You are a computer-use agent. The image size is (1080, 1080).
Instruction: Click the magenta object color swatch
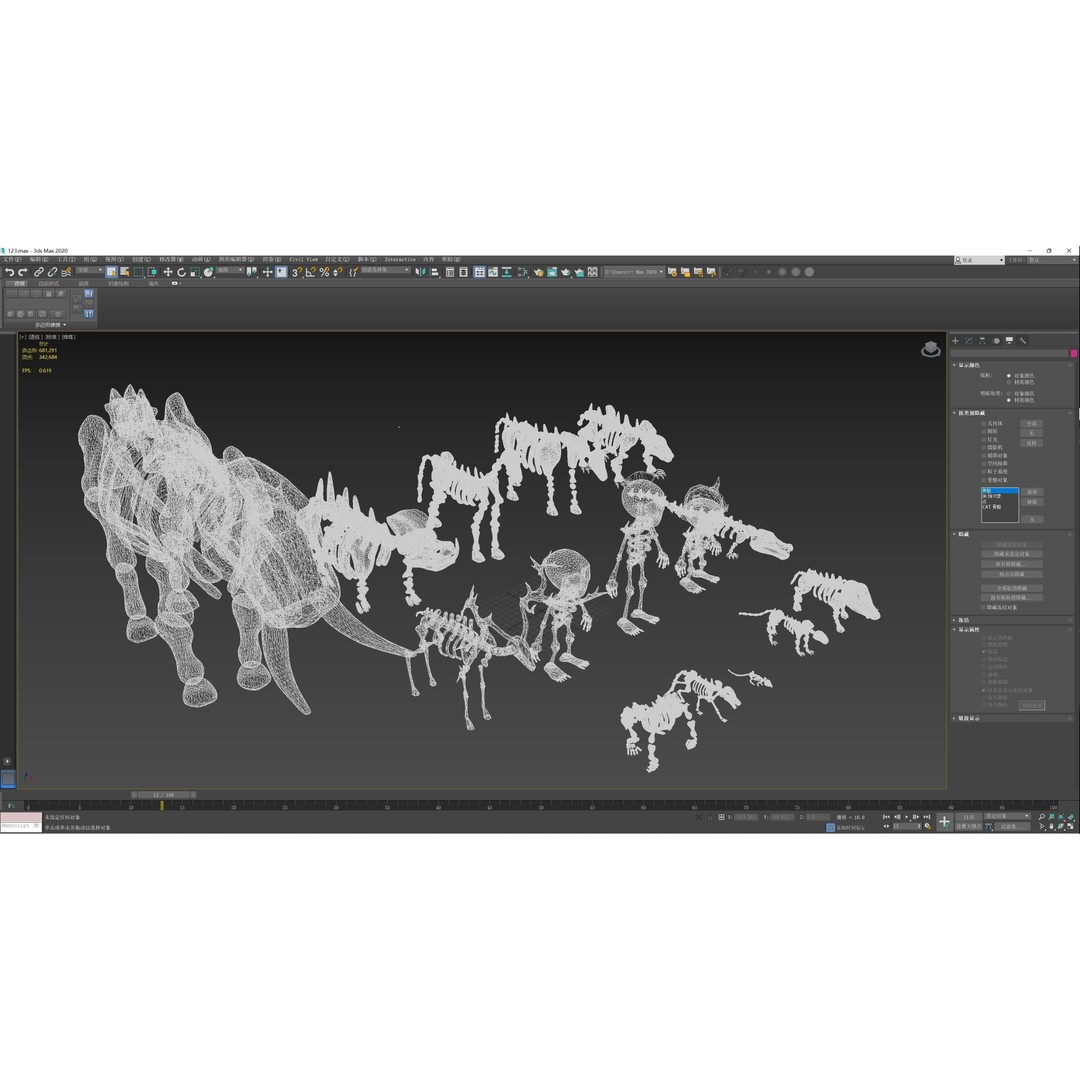pyautogui.click(x=1074, y=353)
